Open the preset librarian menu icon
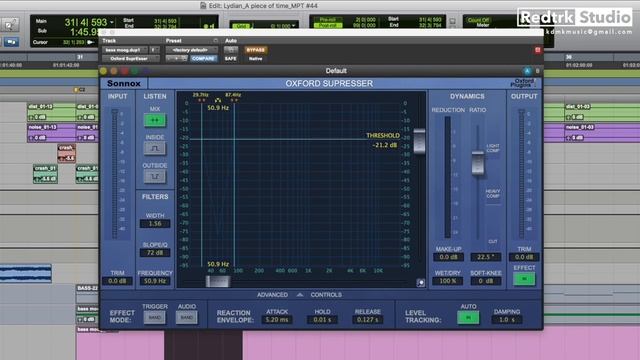Screen dimensions: 640x360 coord(216,41)
